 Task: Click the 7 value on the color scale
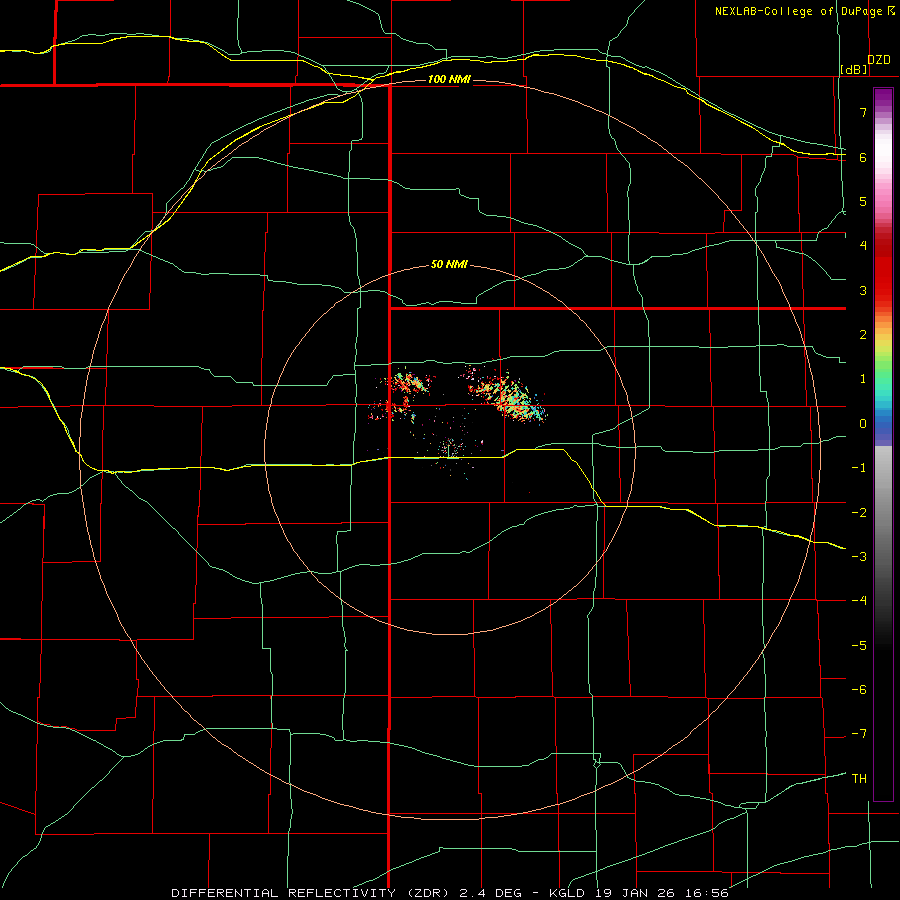[x=863, y=112]
